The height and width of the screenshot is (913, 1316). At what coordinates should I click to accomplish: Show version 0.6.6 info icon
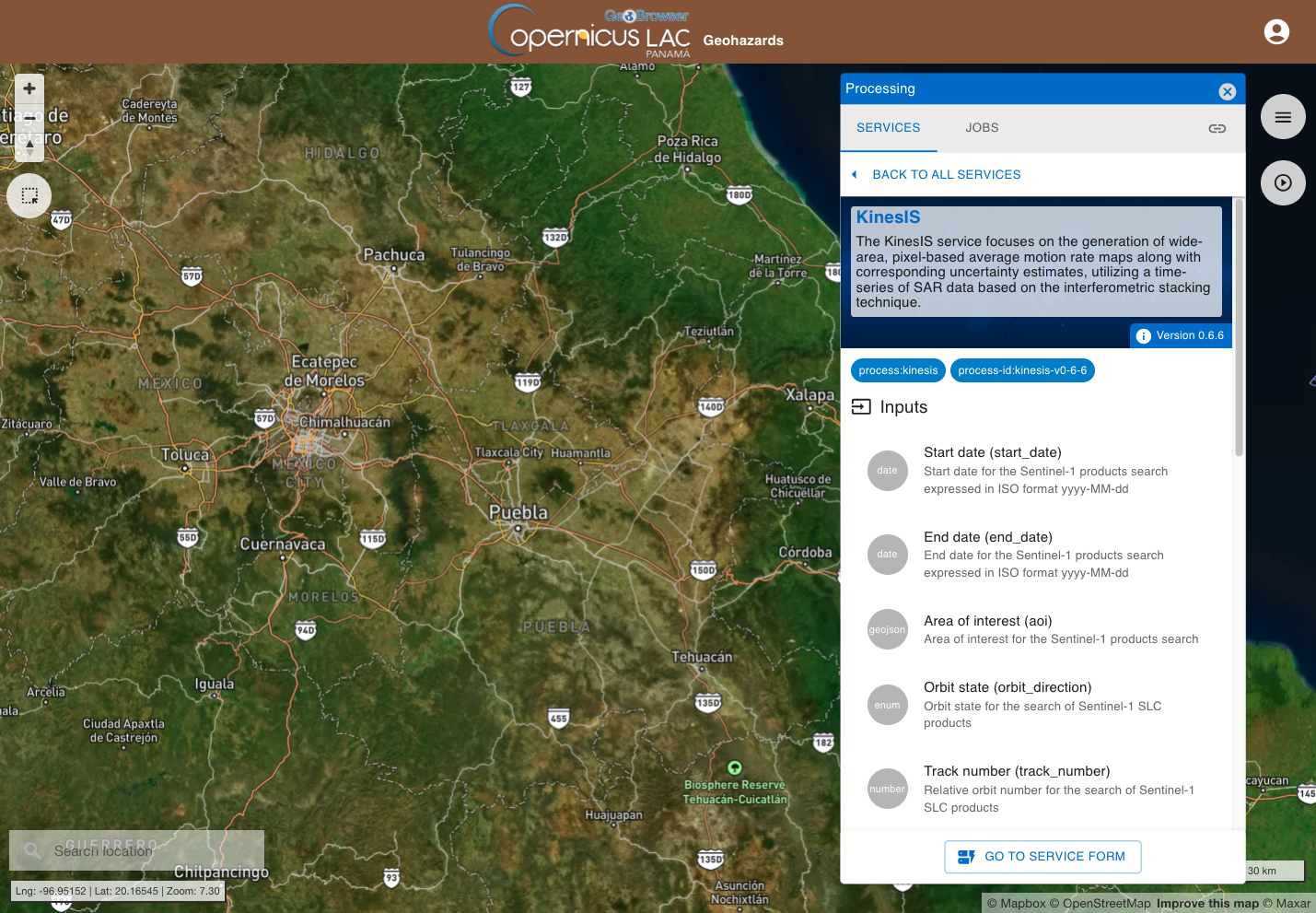tap(1144, 336)
